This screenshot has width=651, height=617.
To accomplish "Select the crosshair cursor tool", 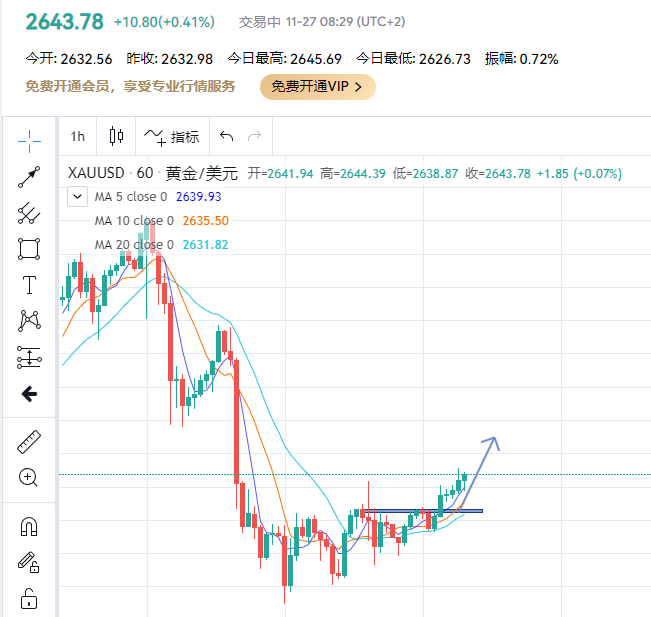I will (29, 140).
